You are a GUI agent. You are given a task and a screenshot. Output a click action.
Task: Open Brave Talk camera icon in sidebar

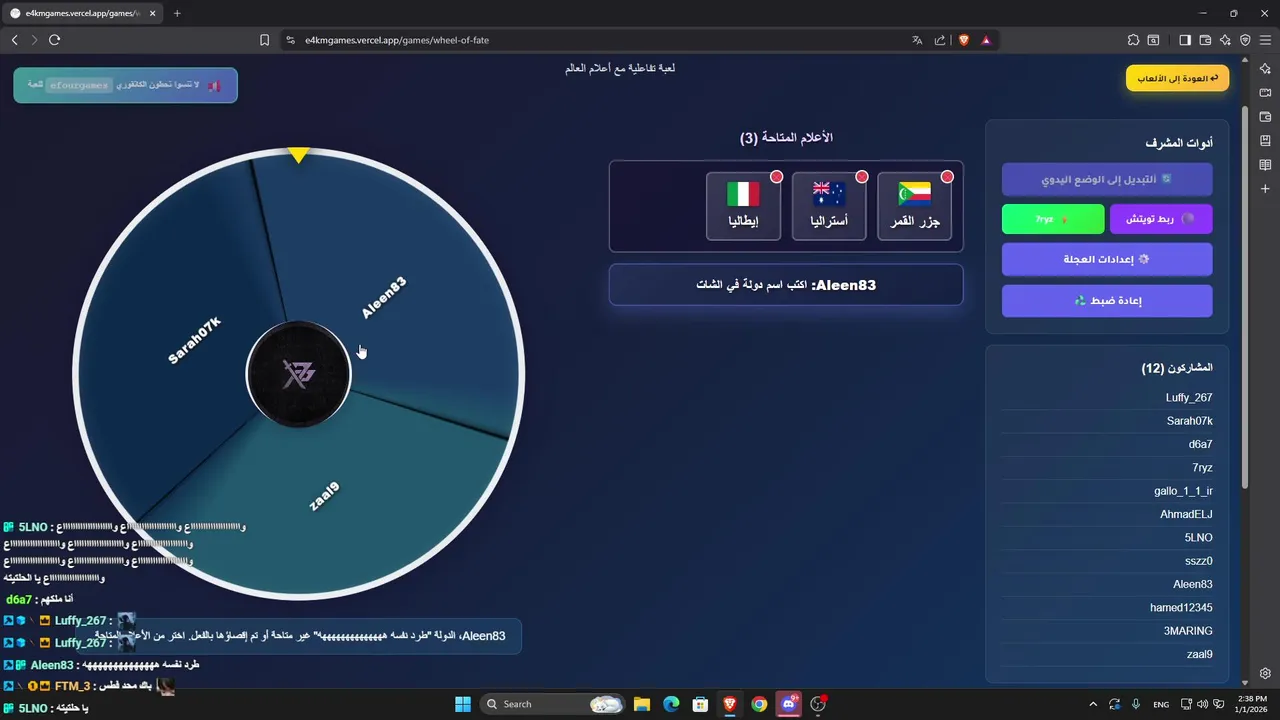click(1265, 92)
